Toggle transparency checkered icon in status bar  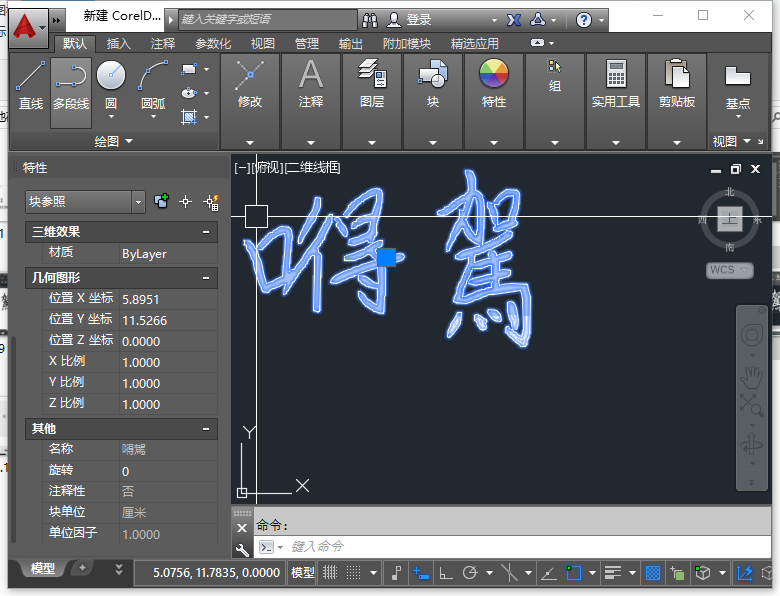click(x=653, y=573)
